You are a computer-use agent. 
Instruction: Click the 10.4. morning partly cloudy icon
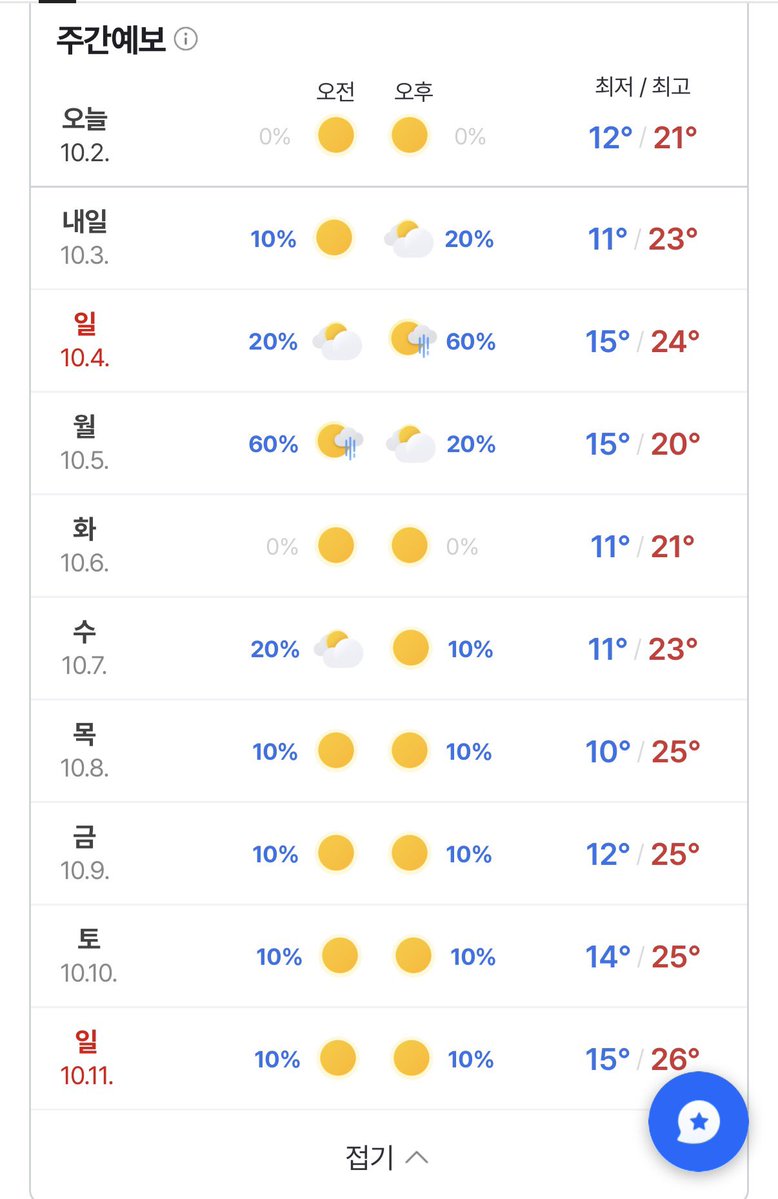[x=337, y=341]
